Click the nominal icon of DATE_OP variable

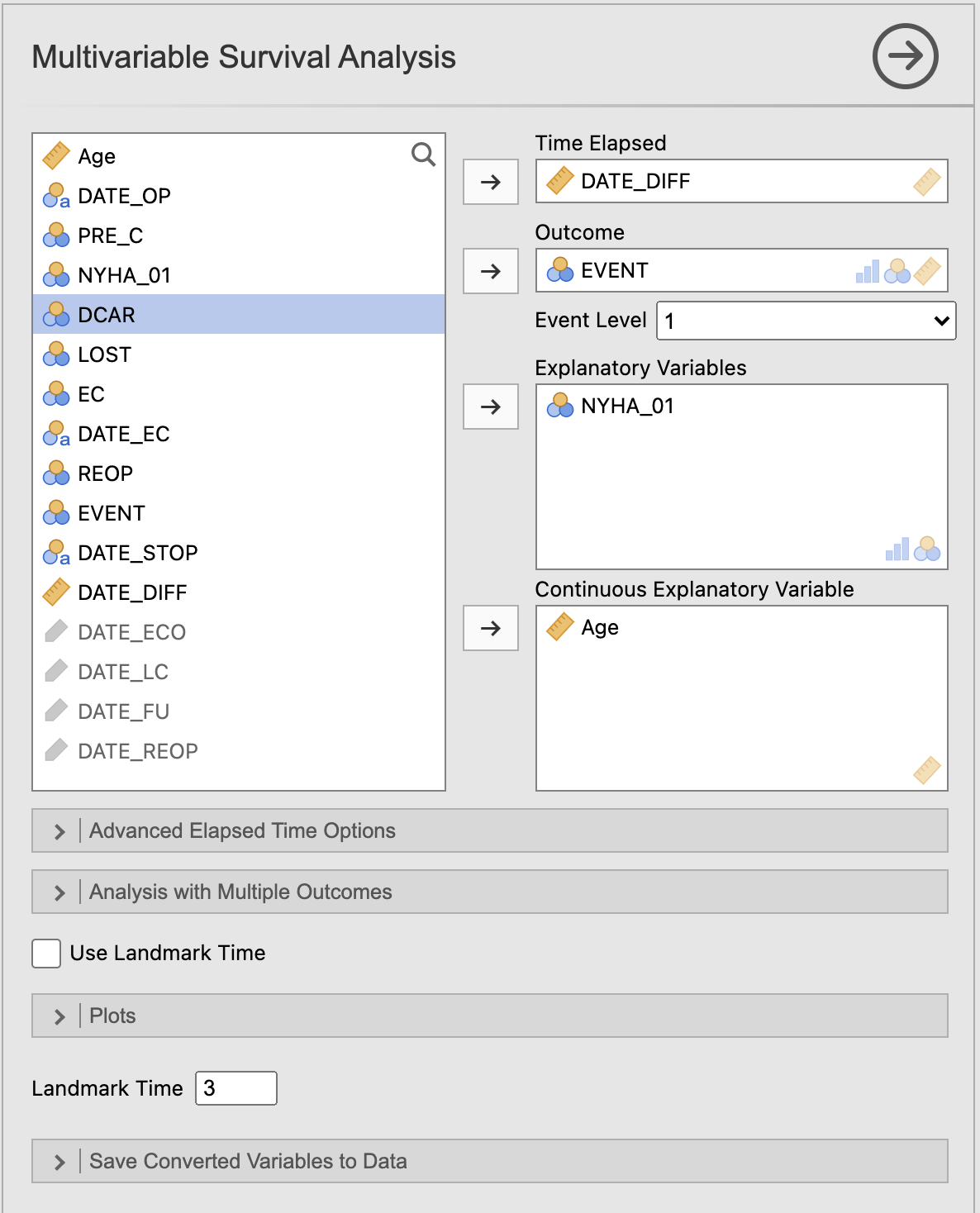56,196
